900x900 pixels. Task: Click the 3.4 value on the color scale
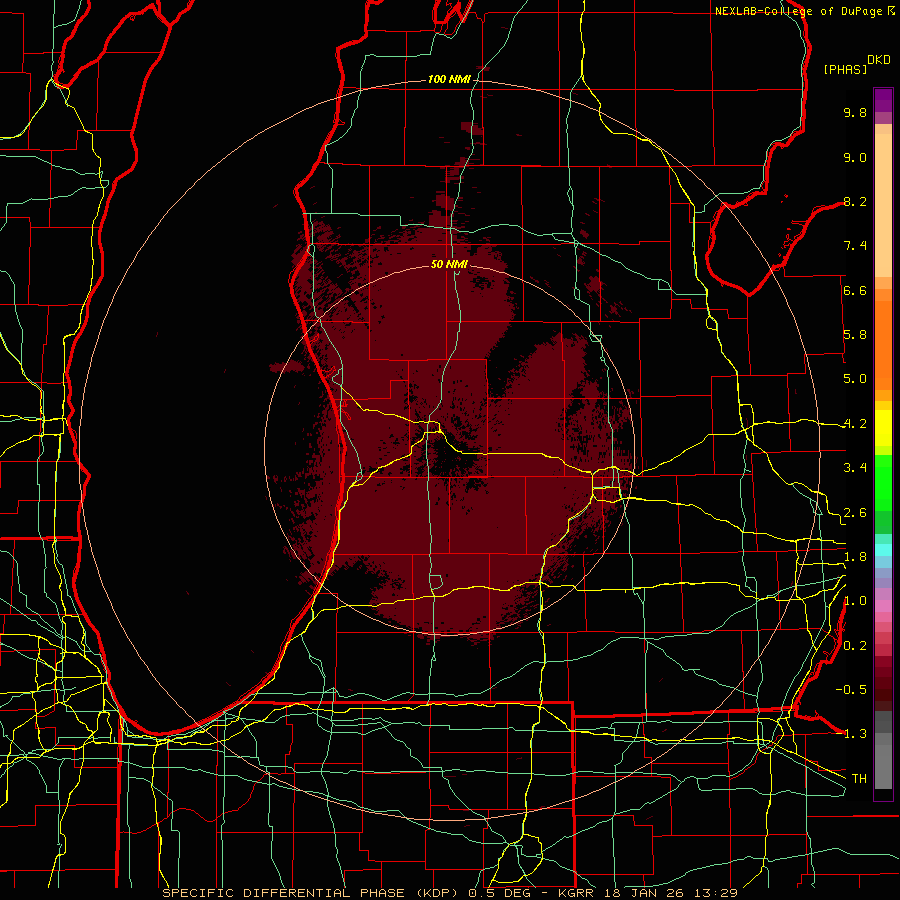click(855, 468)
